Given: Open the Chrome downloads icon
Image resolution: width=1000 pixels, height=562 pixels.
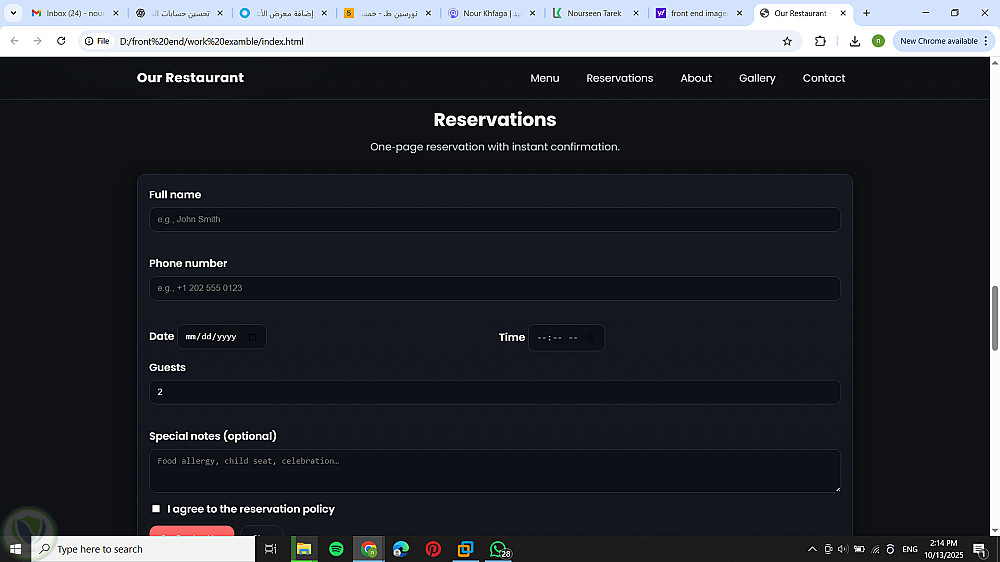Looking at the screenshot, I should coord(855,41).
